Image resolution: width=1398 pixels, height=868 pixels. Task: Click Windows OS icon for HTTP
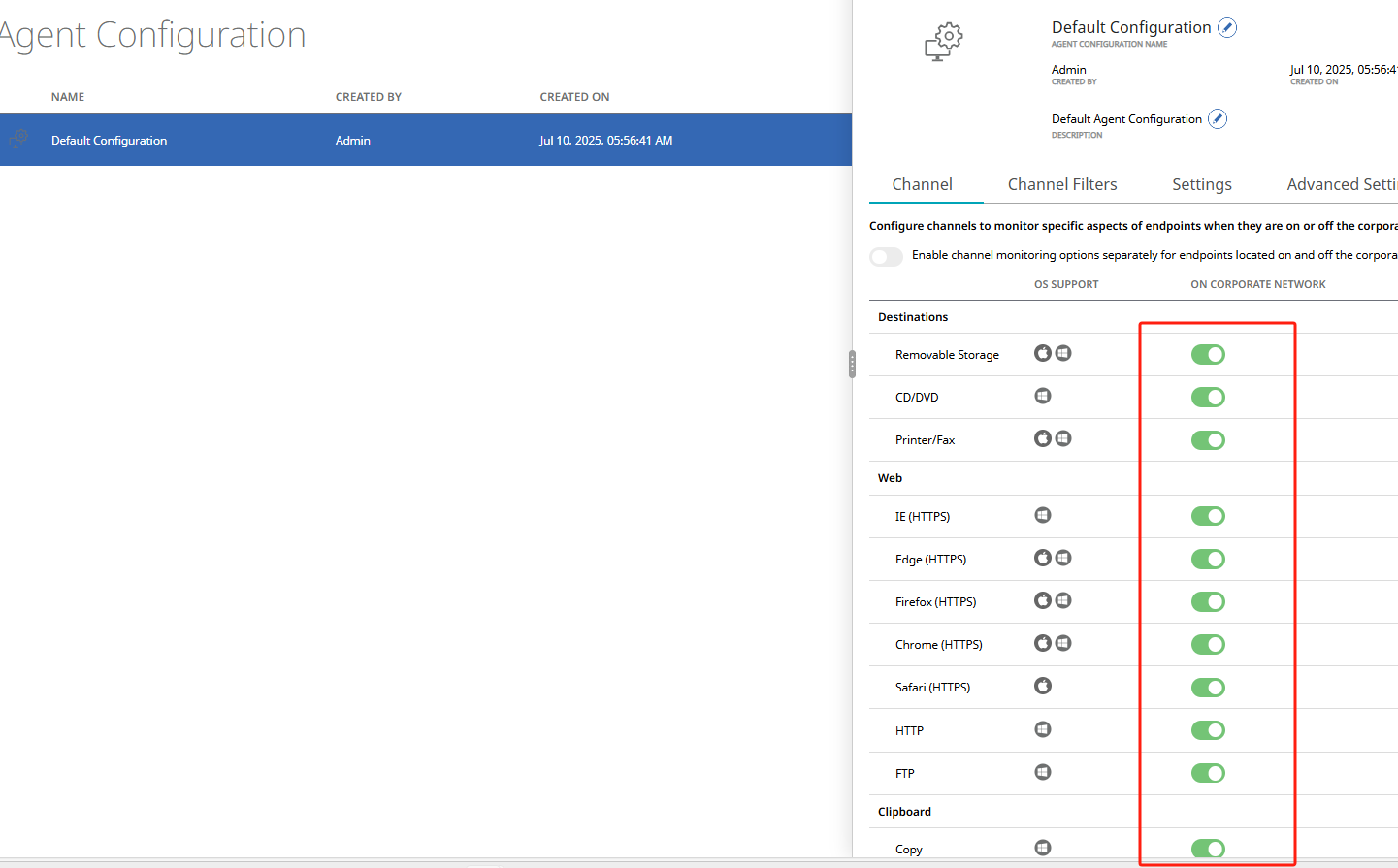tap(1043, 729)
